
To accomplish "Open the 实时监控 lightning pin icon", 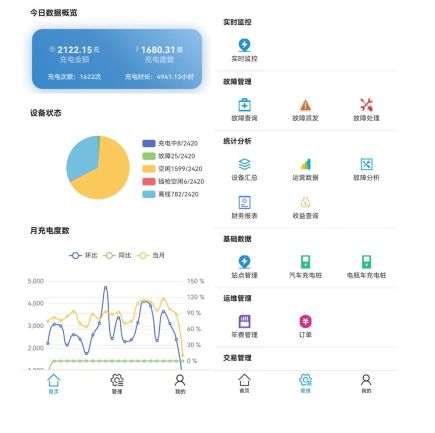I will [244, 45].
